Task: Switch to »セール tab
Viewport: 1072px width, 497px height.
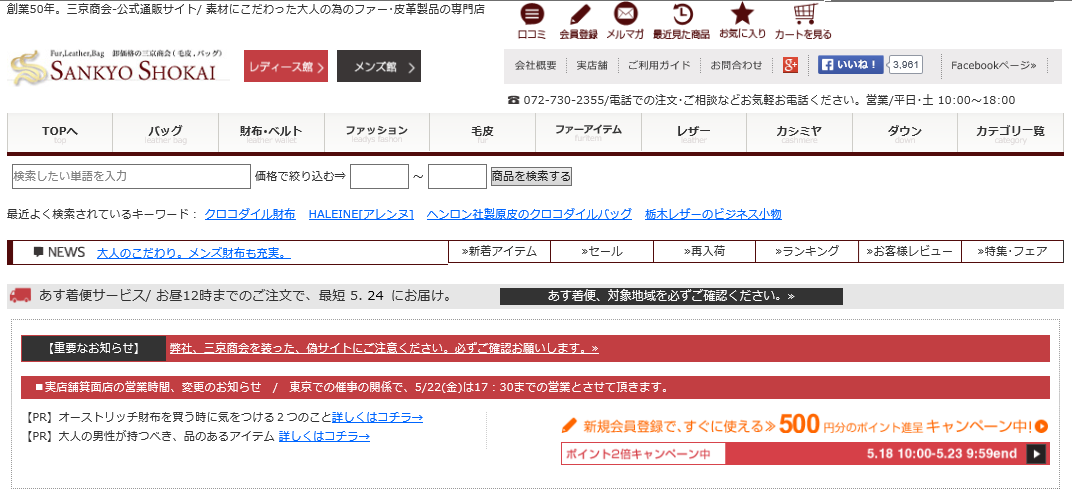Action: click(x=602, y=252)
